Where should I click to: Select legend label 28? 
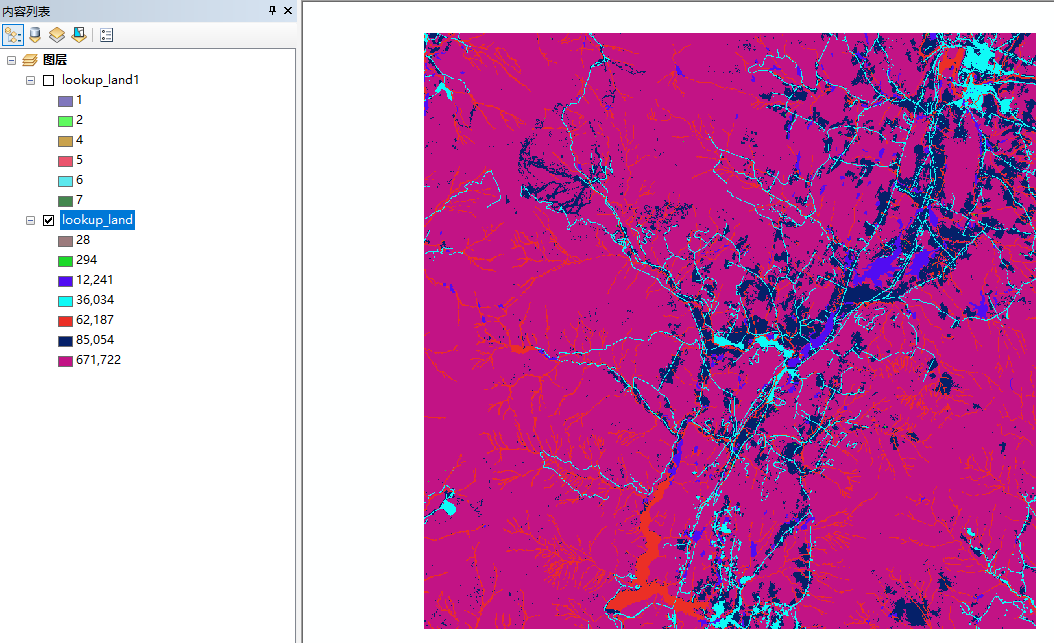83,240
